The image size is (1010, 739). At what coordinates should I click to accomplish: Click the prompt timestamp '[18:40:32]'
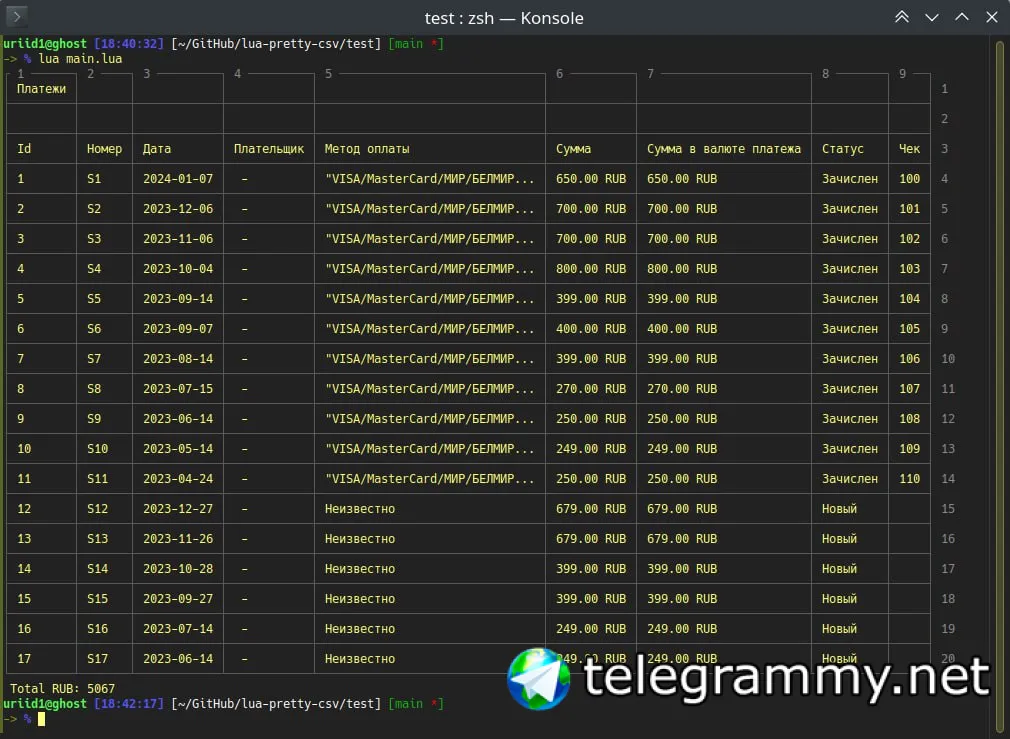coord(129,44)
